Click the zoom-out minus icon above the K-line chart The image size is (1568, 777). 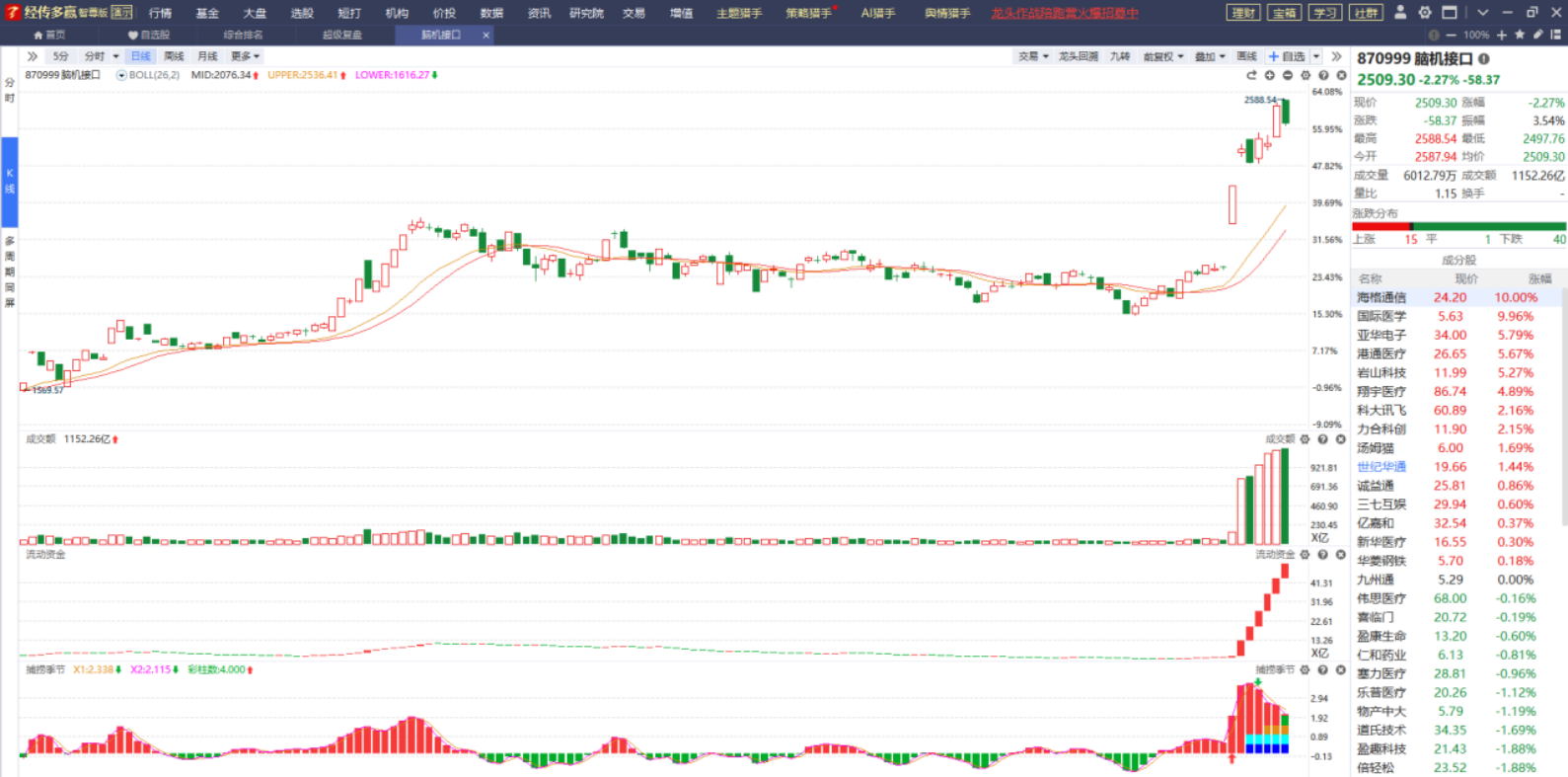tap(1288, 76)
